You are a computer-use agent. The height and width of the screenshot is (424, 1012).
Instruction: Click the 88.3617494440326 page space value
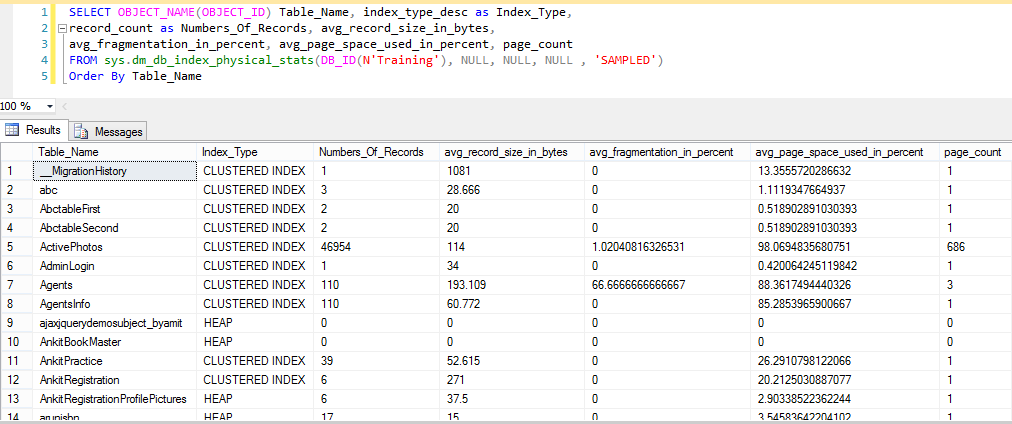click(x=845, y=285)
